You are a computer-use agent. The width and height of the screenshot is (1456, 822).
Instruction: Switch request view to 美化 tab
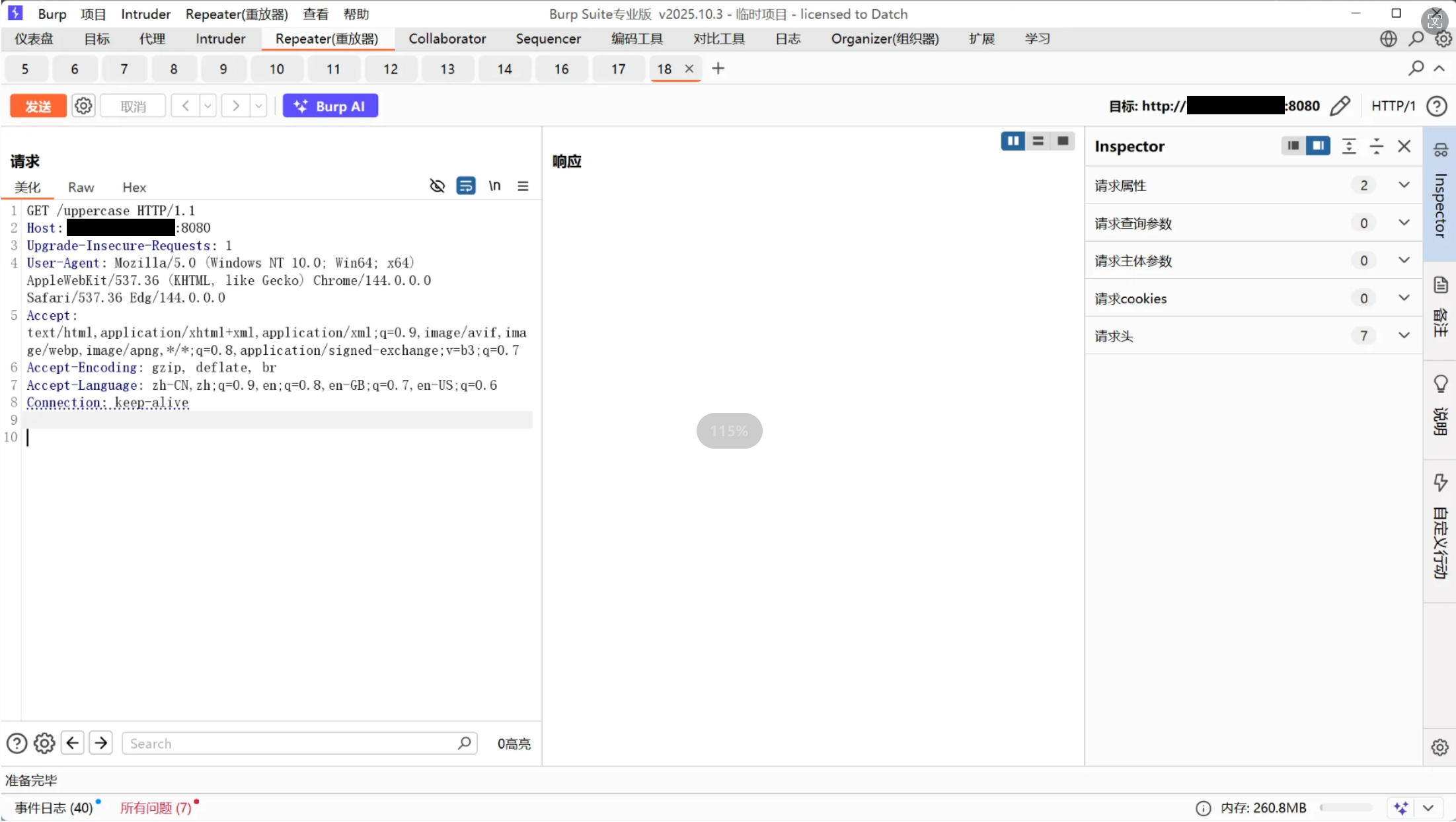(x=28, y=187)
